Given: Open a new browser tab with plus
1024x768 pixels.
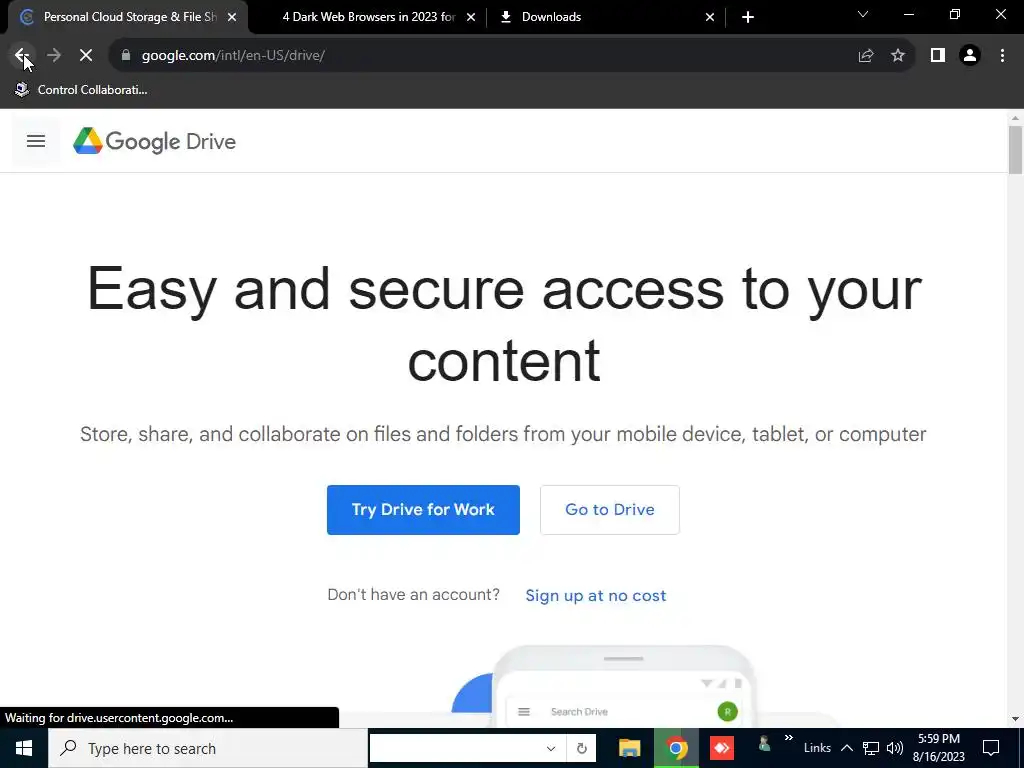Looking at the screenshot, I should [x=748, y=17].
